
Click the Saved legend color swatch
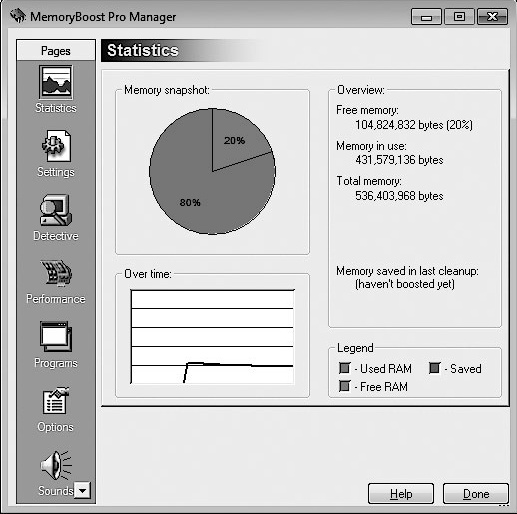coord(435,368)
